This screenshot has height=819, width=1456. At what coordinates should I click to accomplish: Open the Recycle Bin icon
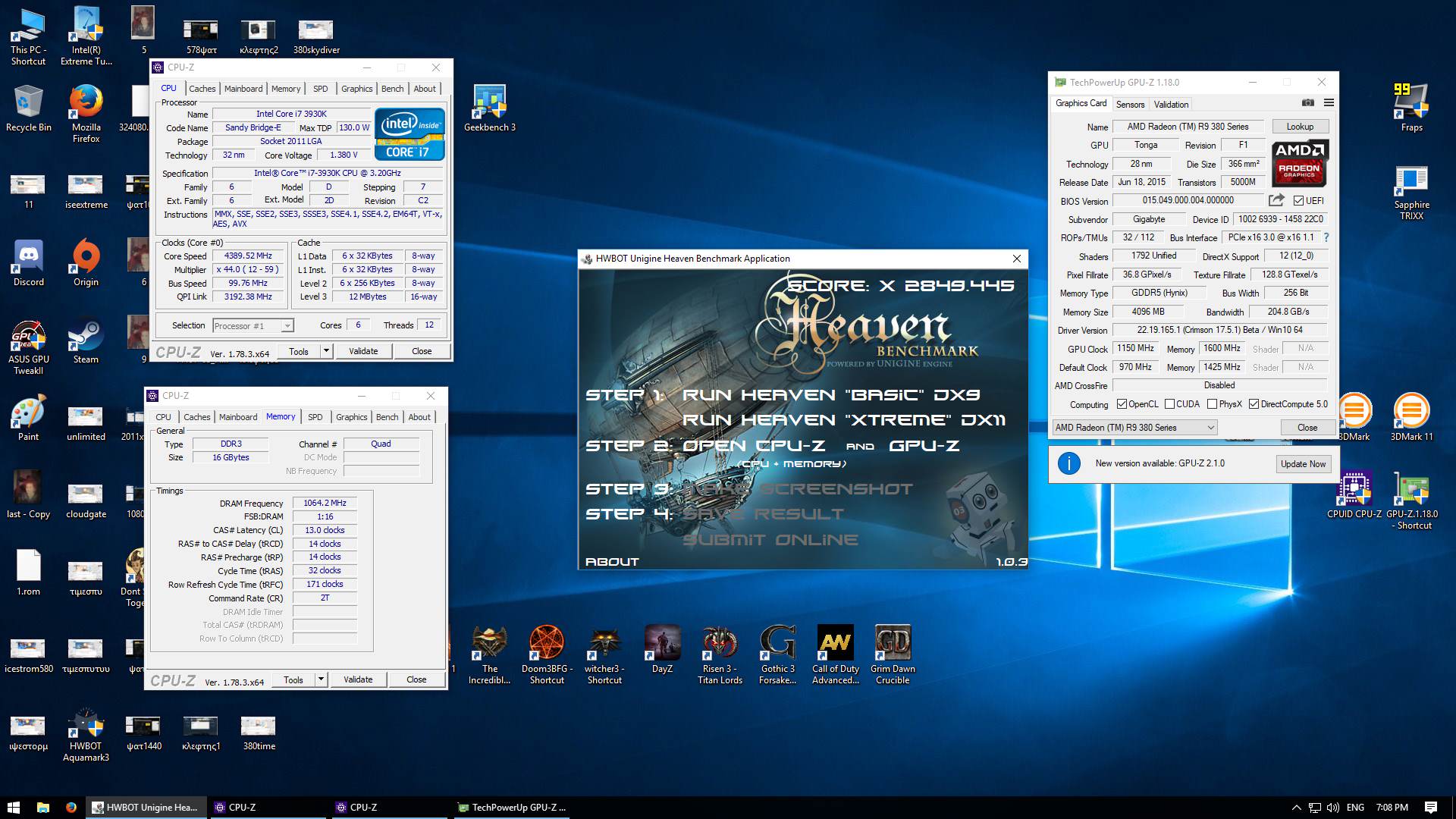coord(28,107)
